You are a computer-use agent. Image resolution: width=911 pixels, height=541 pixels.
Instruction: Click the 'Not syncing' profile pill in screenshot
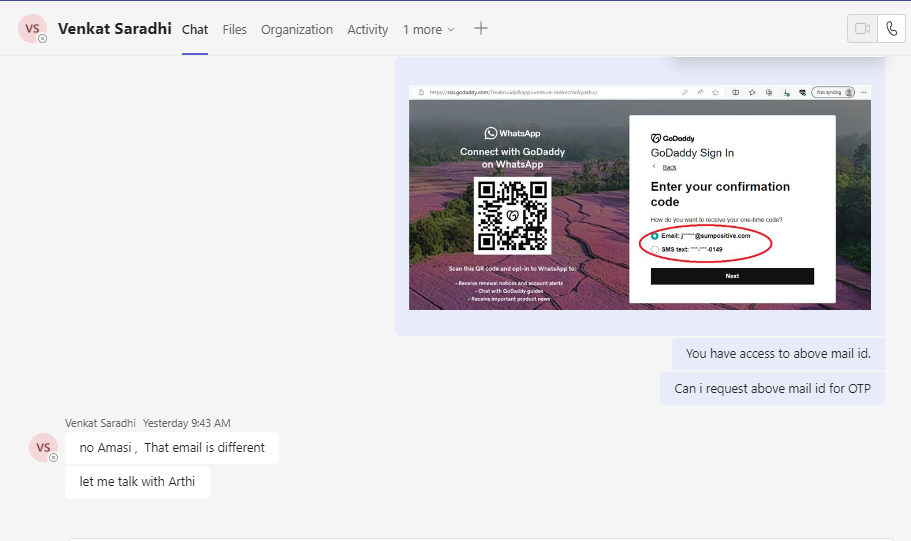pos(833,92)
